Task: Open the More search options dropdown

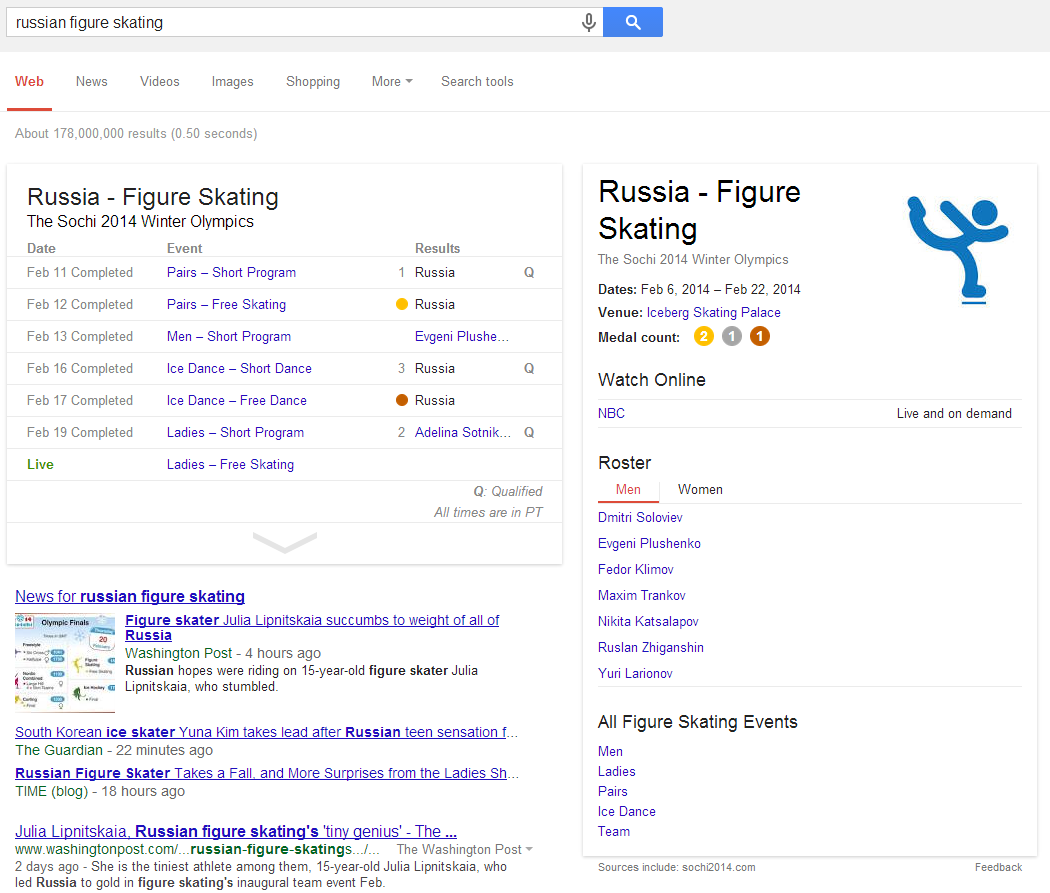Action: pyautogui.click(x=392, y=82)
